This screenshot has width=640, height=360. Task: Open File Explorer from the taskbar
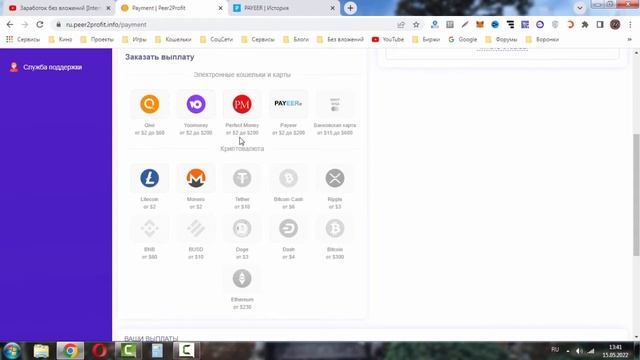pos(41,351)
